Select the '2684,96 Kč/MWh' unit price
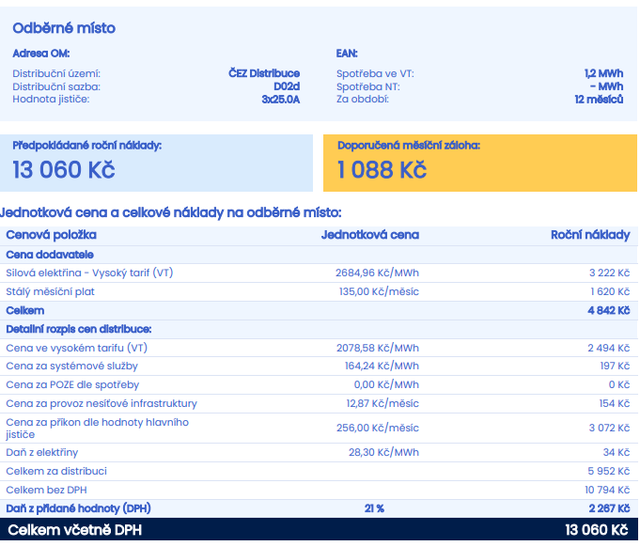This screenshot has height=546, width=640. point(377,273)
